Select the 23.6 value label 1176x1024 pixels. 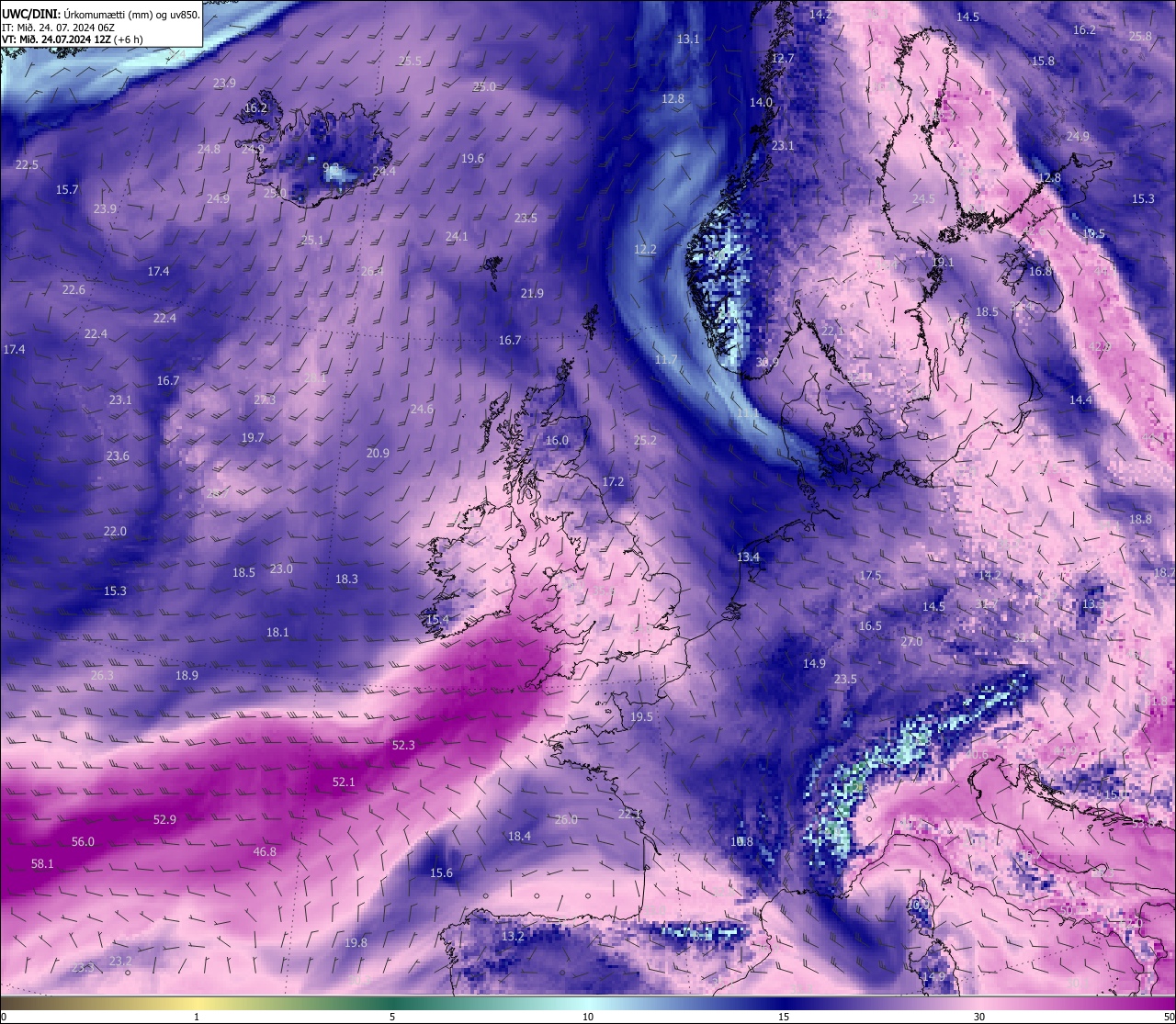point(118,456)
